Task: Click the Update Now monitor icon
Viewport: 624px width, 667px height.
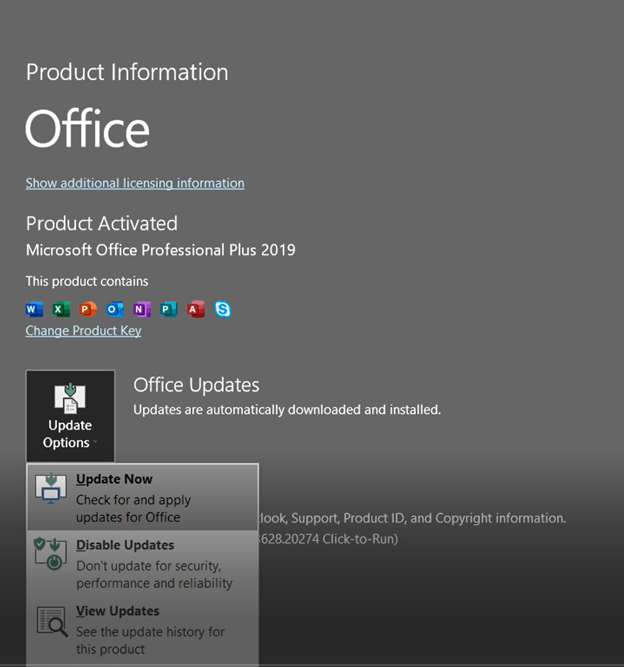Action: 51,488
